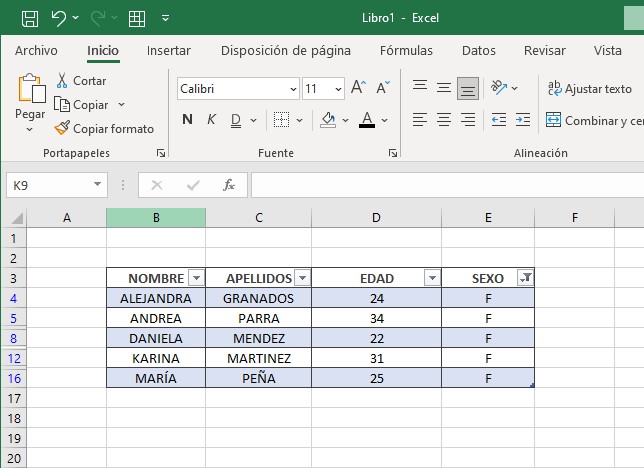The image size is (644, 468).
Task: Select cell containing ALEJANDRA
Action: pyautogui.click(x=156, y=298)
